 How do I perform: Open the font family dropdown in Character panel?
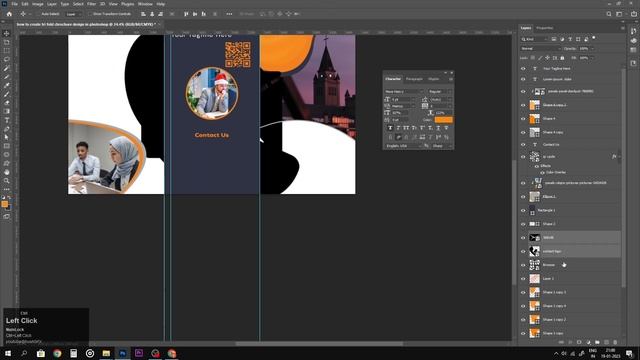[404, 91]
